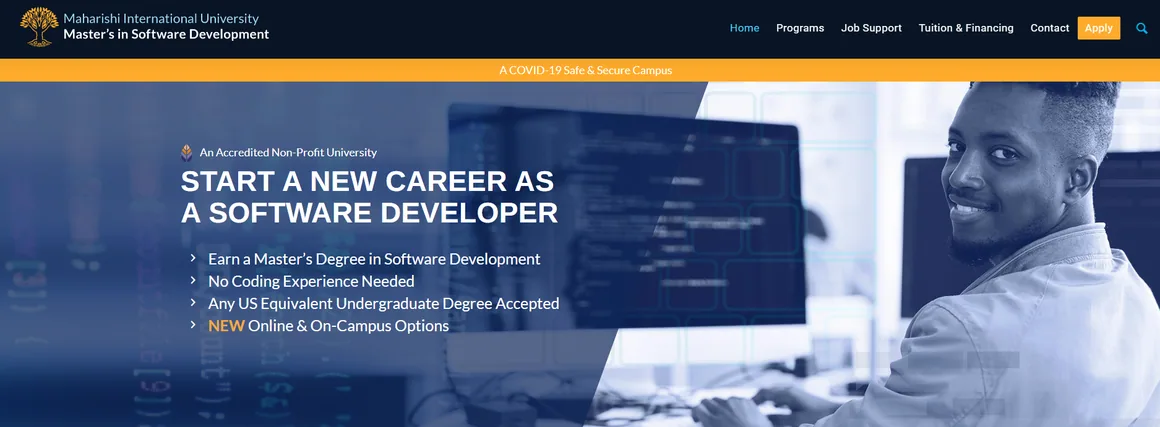Viewport: 1160px width, 427px height.
Task: Click 'Start a New Career as' headline line
Action: [368, 182]
